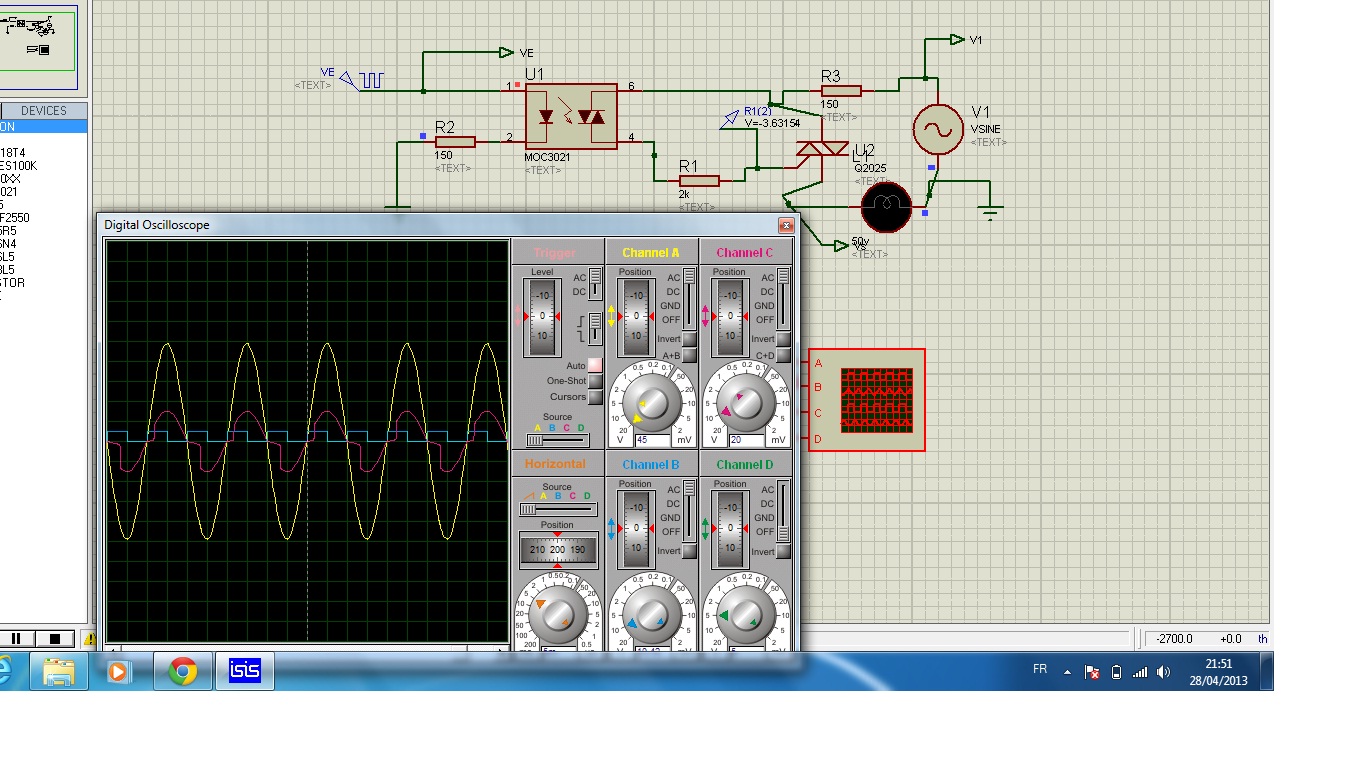Click Channel C value field showing 20
The image size is (1366, 768).
point(748,440)
